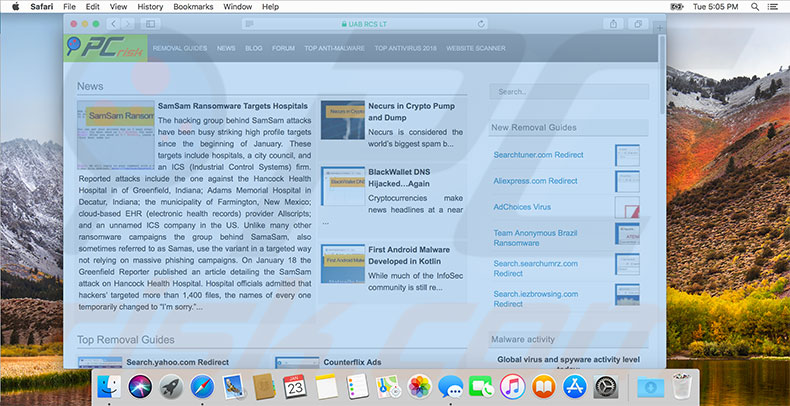790x406 pixels.
Task: Open the View menu
Action: pos(118,7)
